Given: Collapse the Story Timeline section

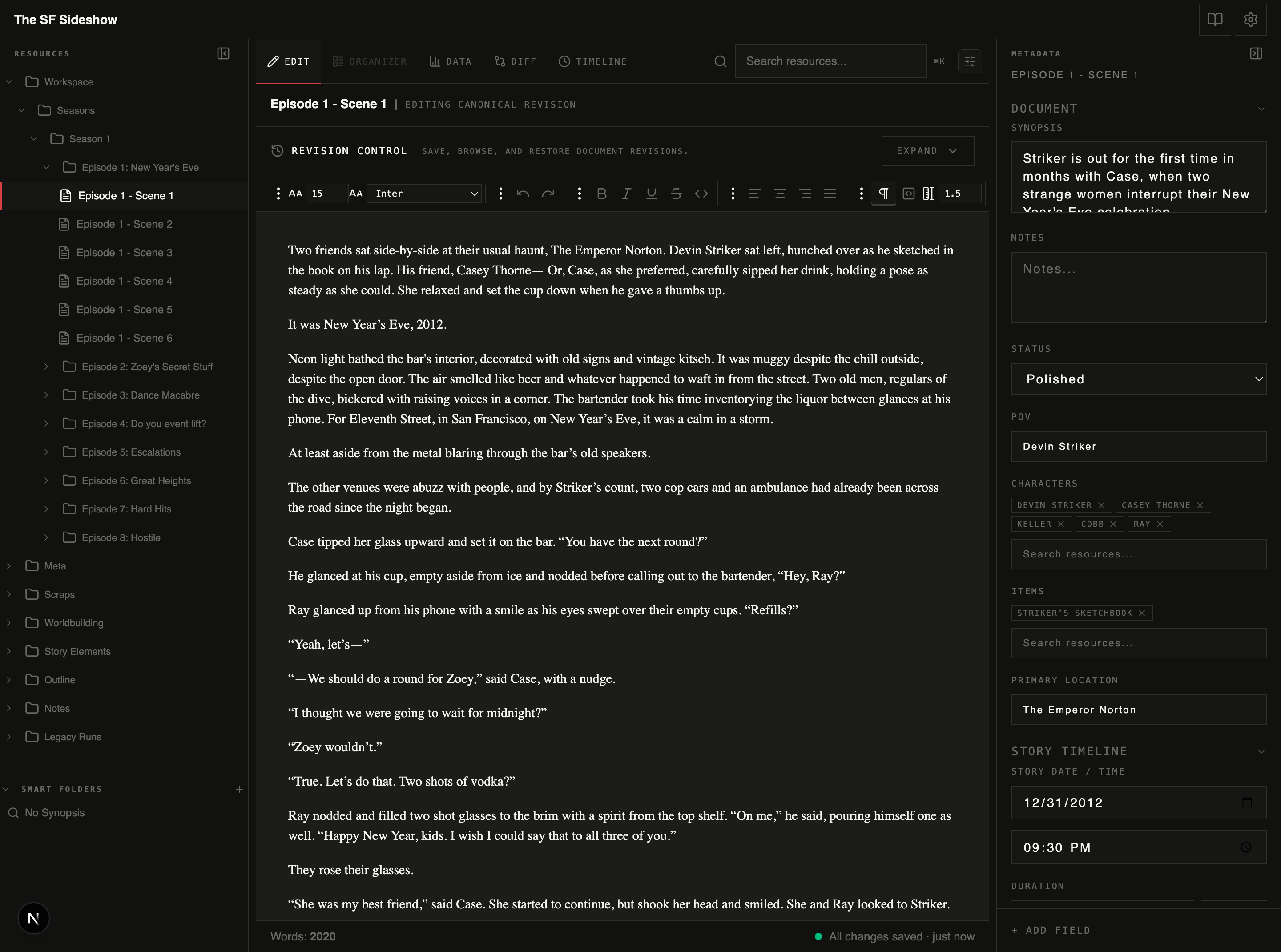Looking at the screenshot, I should coord(1261,751).
